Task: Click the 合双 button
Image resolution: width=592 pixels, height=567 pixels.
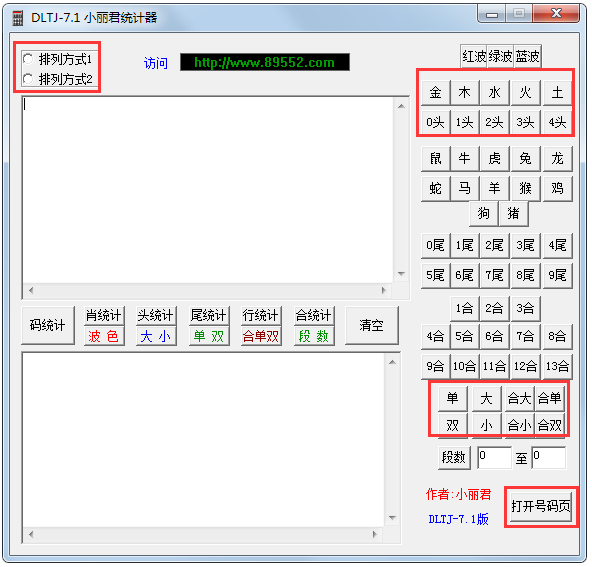Action: [550, 425]
